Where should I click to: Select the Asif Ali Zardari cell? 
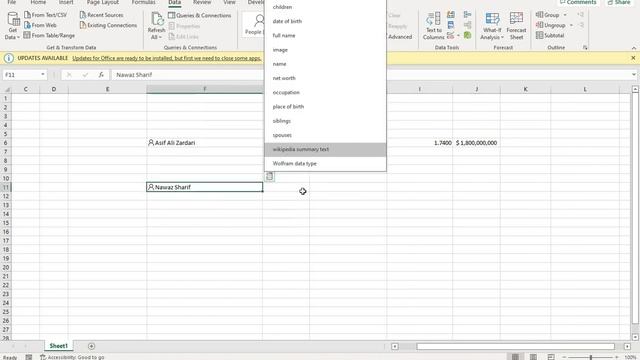(204, 143)
